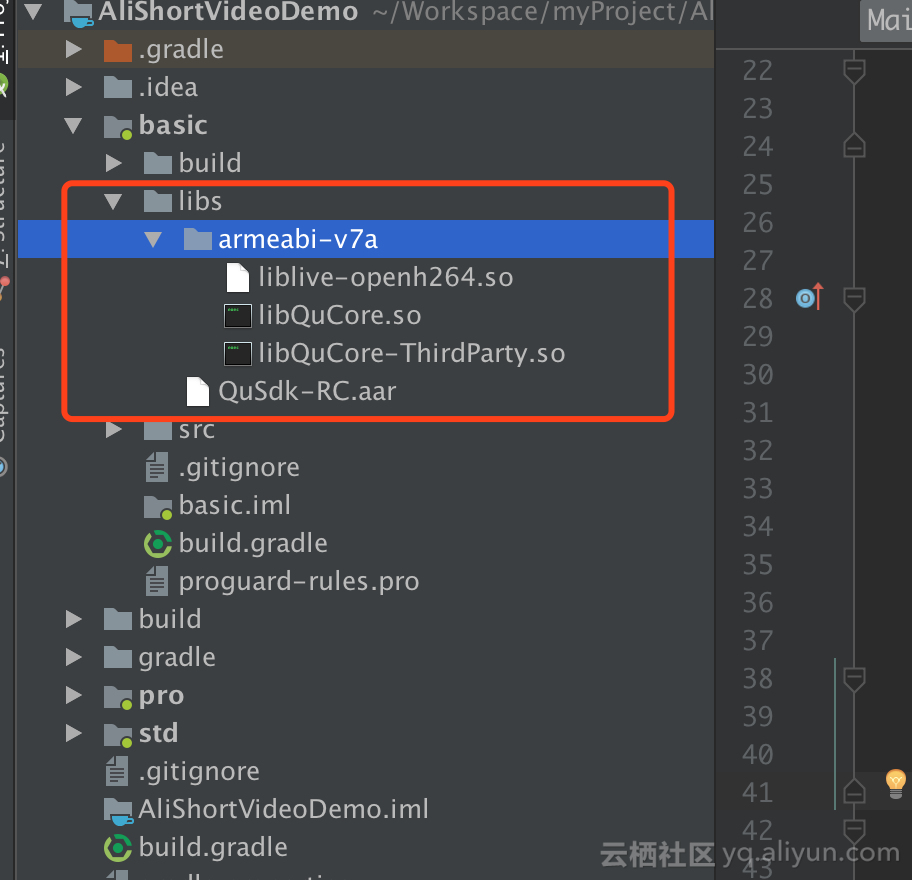Click the basic module folder icon
The width and height of the screenshot is (912, 880).
(118, 126)
